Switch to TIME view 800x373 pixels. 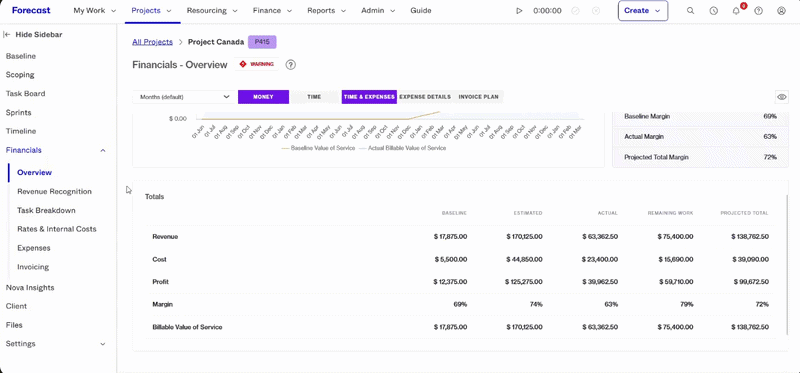tap(314, 97)
